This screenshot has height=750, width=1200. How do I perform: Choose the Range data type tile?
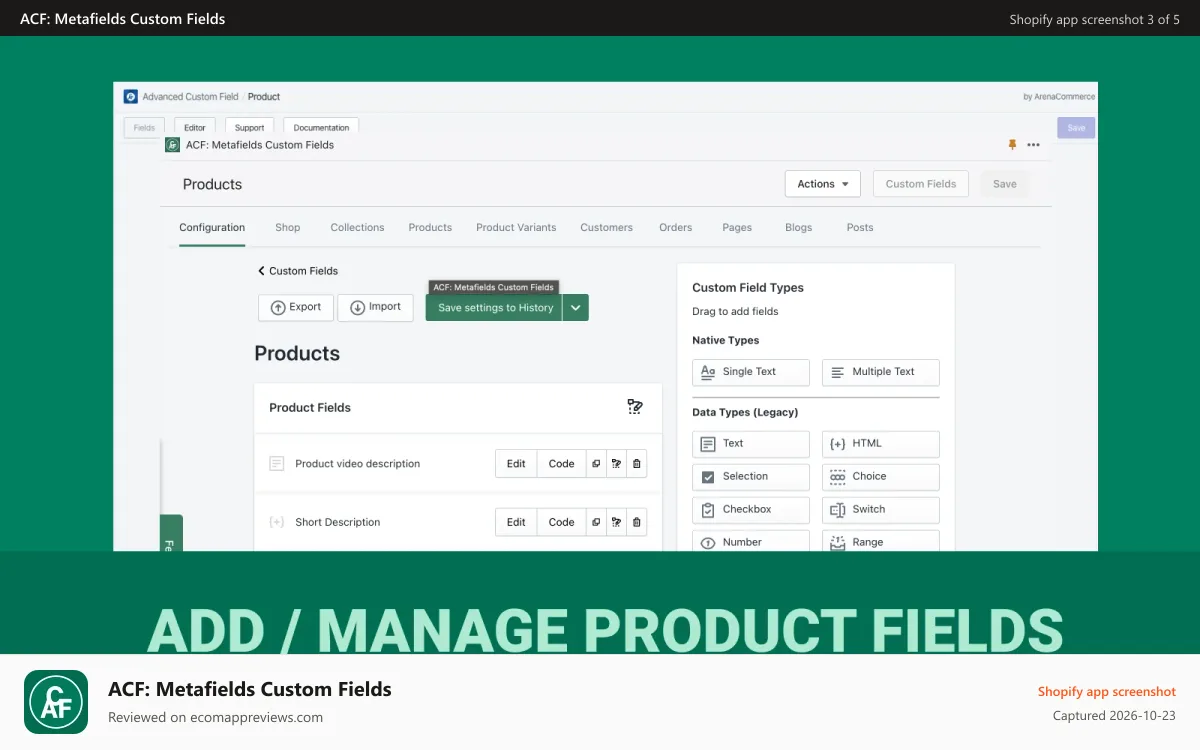(881, 541)
